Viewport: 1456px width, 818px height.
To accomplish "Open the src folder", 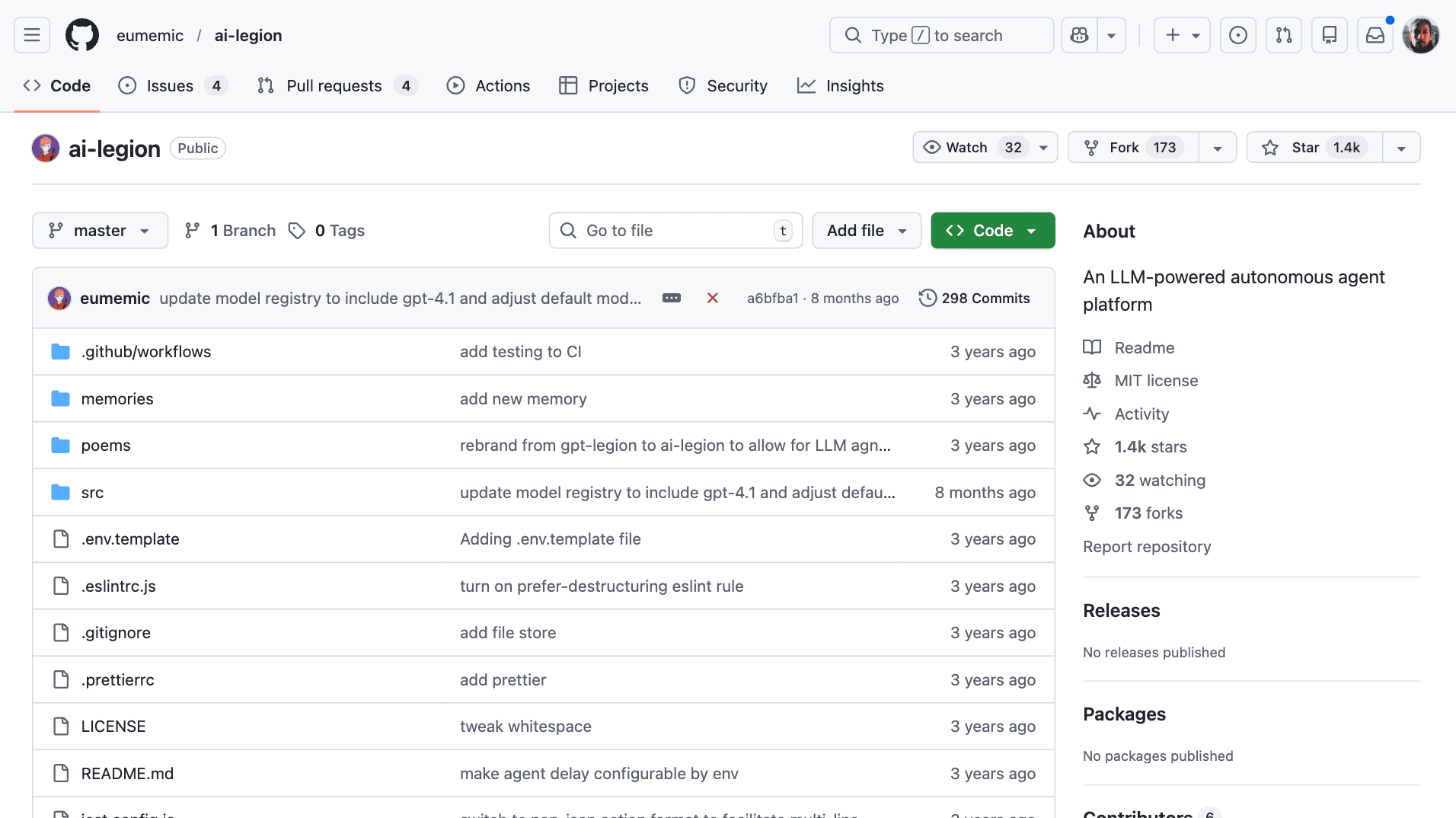I will [x=92, y=492].
